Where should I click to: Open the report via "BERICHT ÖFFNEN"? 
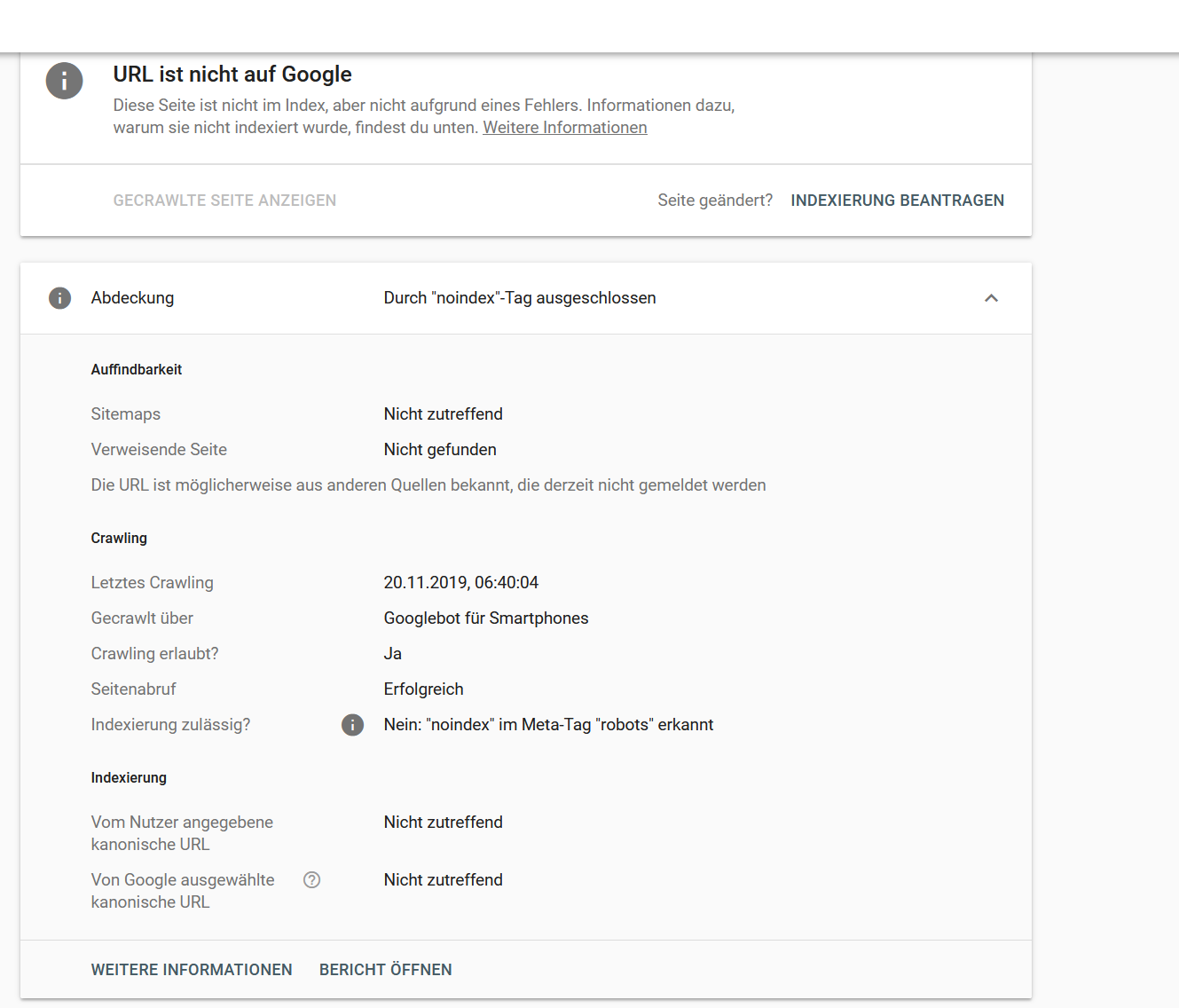coord(385,970)
